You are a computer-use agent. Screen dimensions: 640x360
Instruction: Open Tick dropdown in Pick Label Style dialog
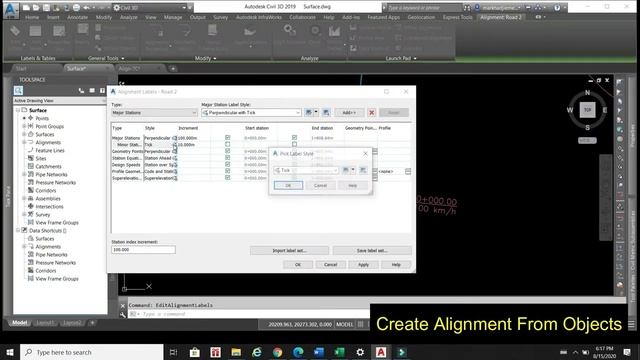(306, 170)
